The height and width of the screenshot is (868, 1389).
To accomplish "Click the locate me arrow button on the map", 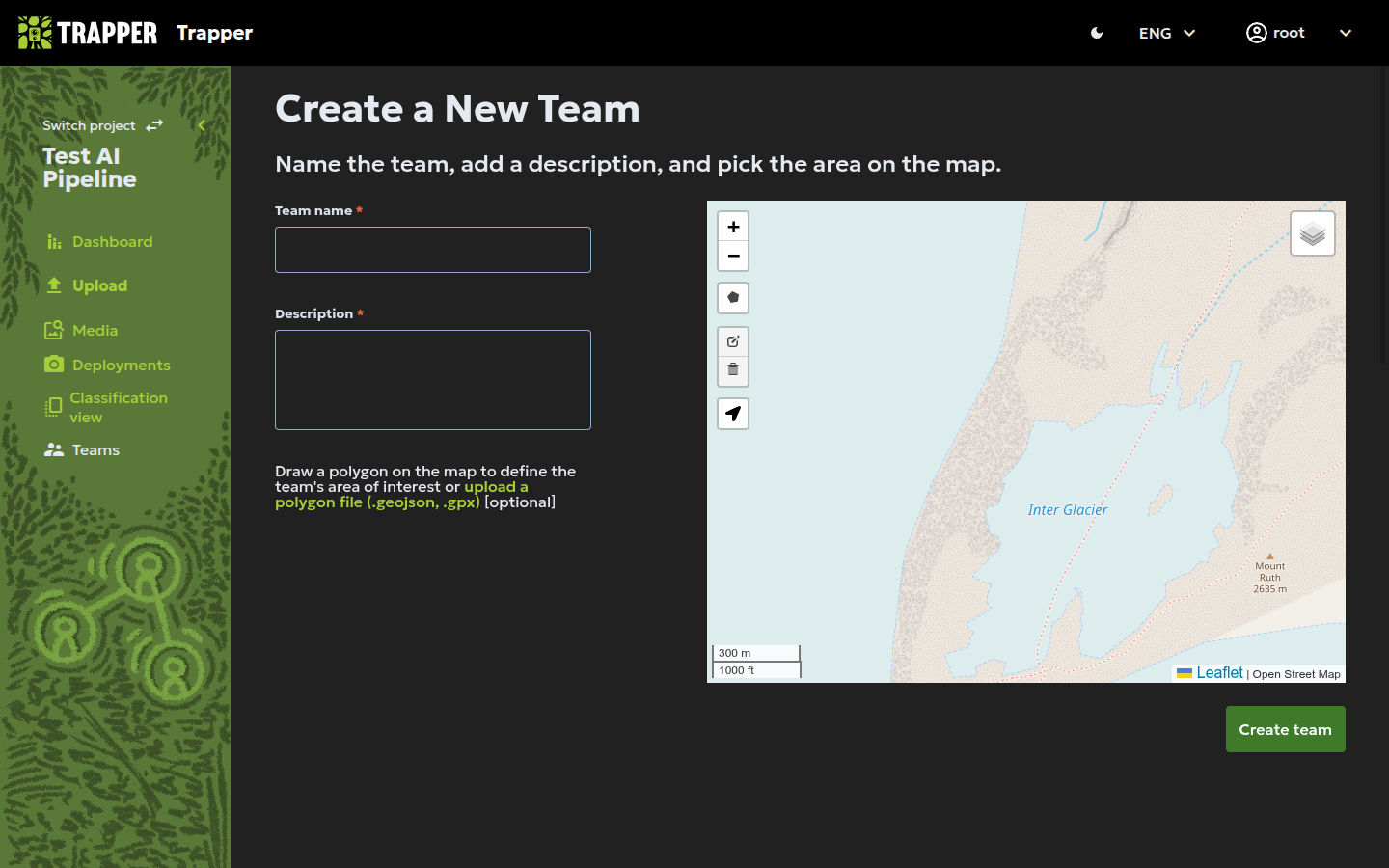I will (x=733, y=414).
